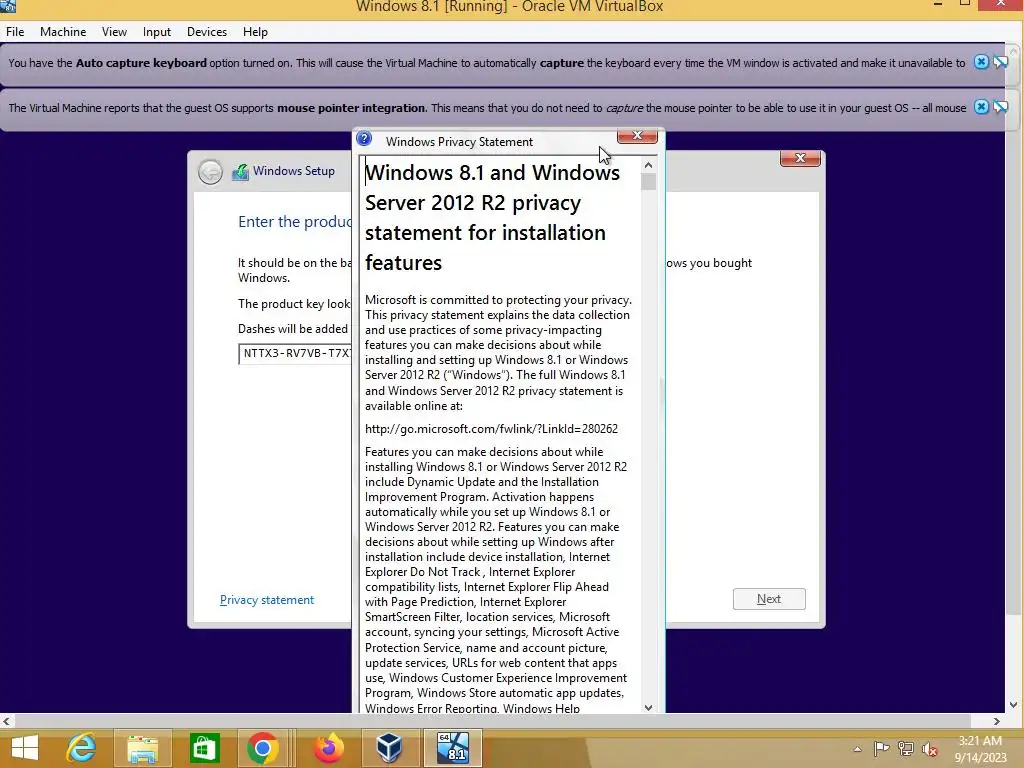This screenshot has height=768, width=1024.
Task: Open the Help menu
Action: click(x=255, y=32)
